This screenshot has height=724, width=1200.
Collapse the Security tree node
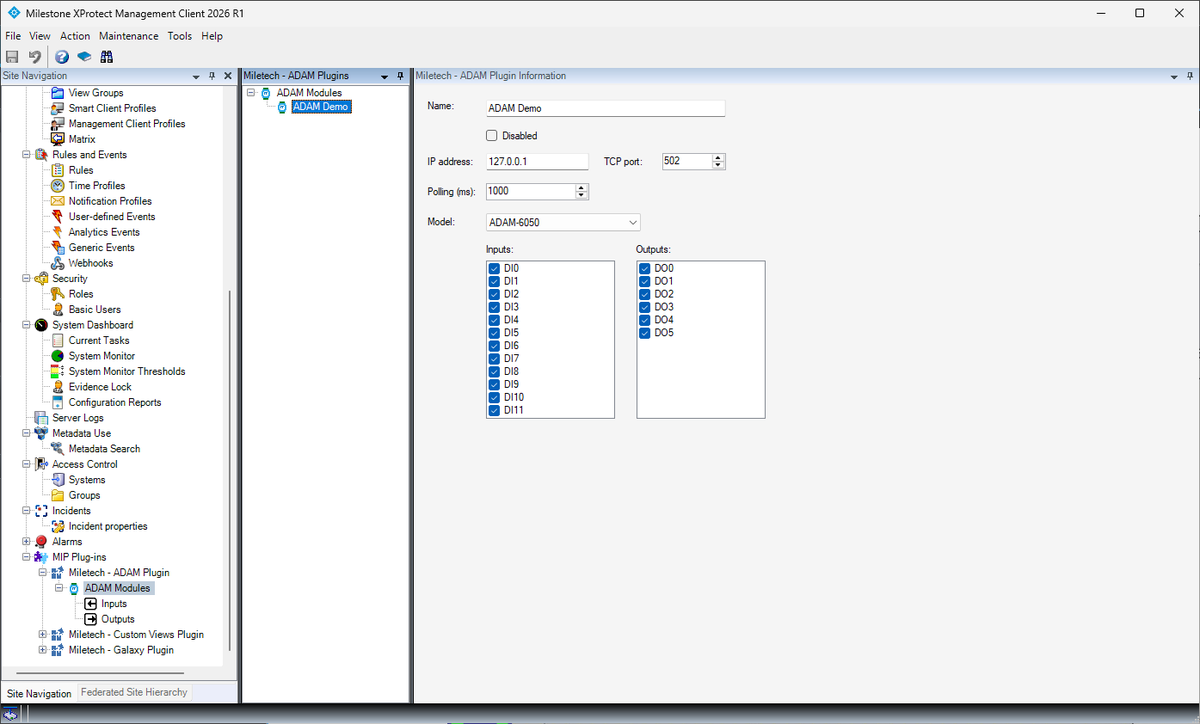coord(27,279)
